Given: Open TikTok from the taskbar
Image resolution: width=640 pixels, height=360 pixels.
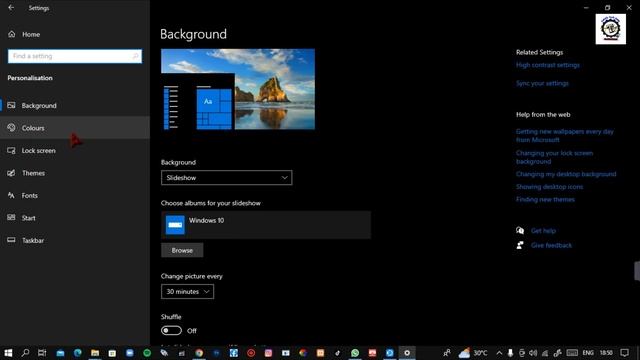Looking at the screenshot, I should (x=338, y=353).
